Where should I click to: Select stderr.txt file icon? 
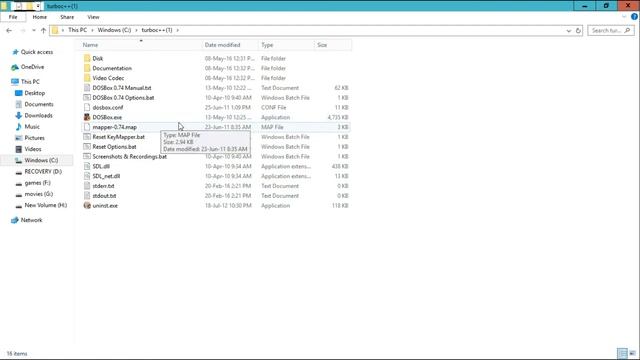87,186
